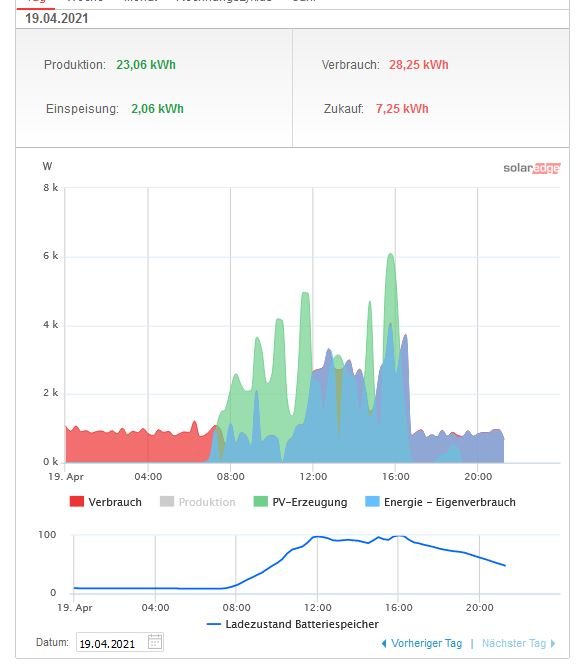The width and height of the screenshot is (588, 670).
Task: Open the calendar date picker icon
Action: click(155, 642)
